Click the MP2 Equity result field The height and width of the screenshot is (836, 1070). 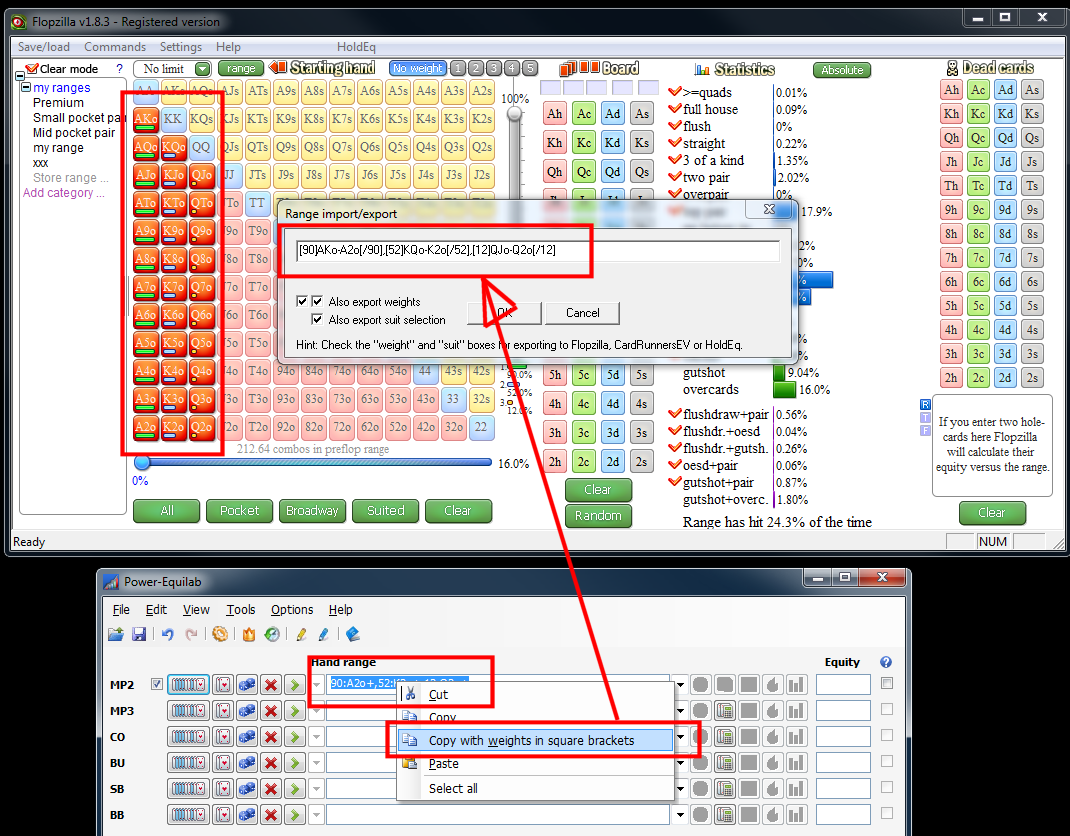(843, 684)
